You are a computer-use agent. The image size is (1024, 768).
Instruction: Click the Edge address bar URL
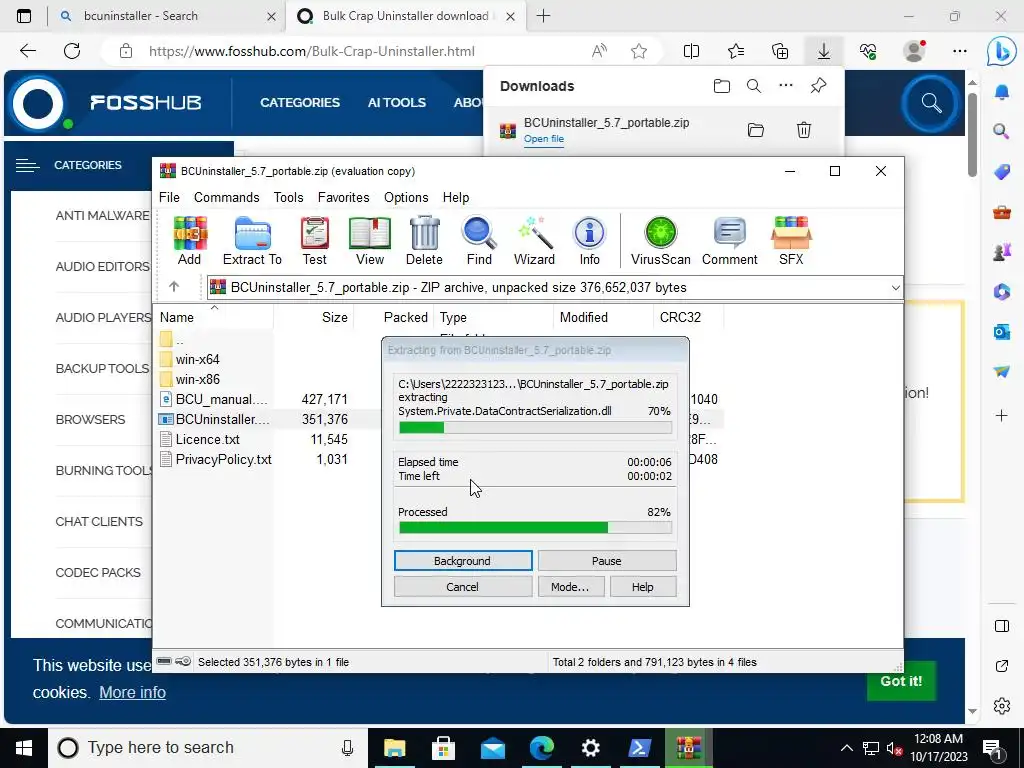[x=312, y=51]
